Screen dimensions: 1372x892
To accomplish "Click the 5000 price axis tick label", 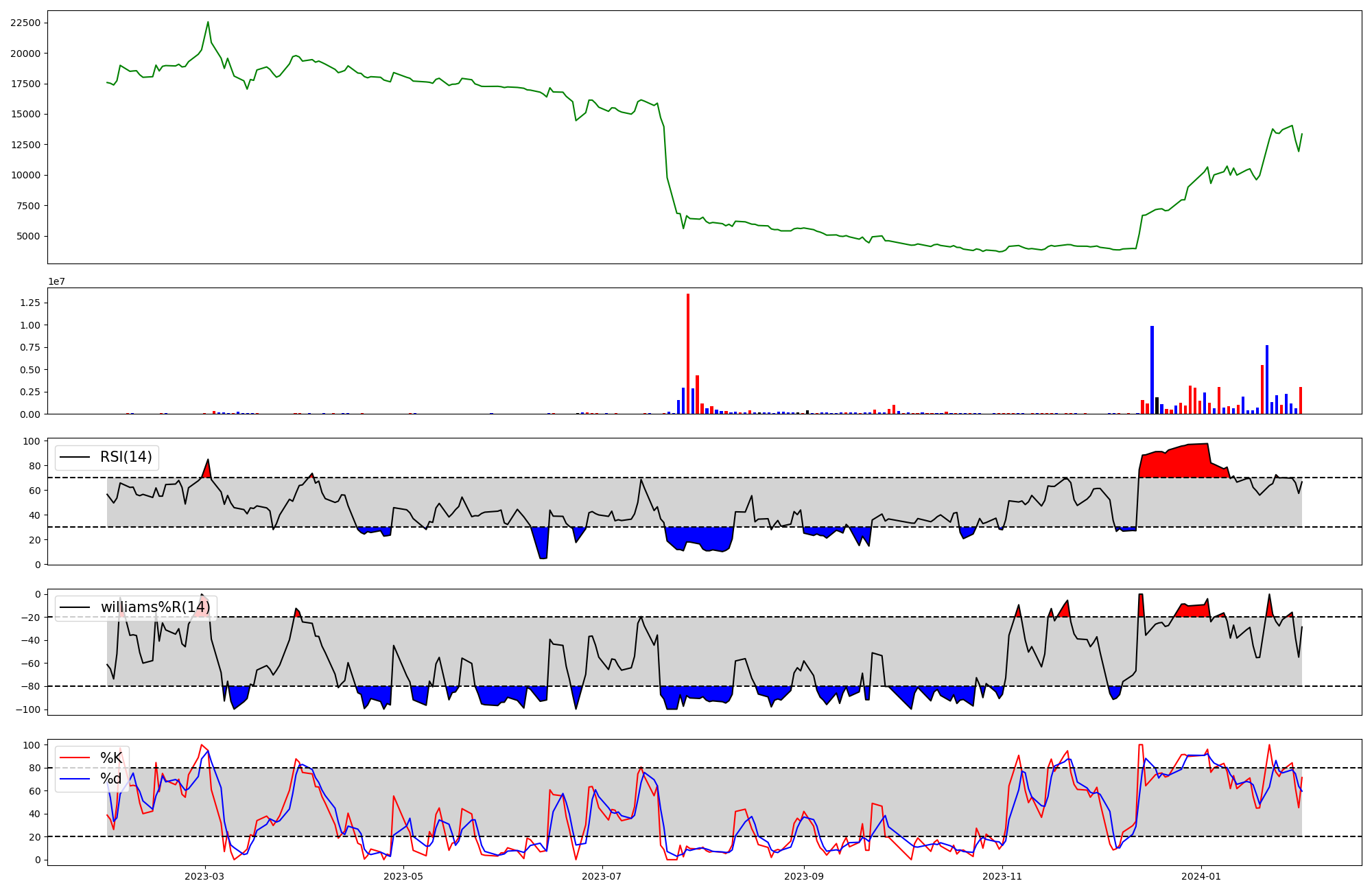I will pos(27,236).
